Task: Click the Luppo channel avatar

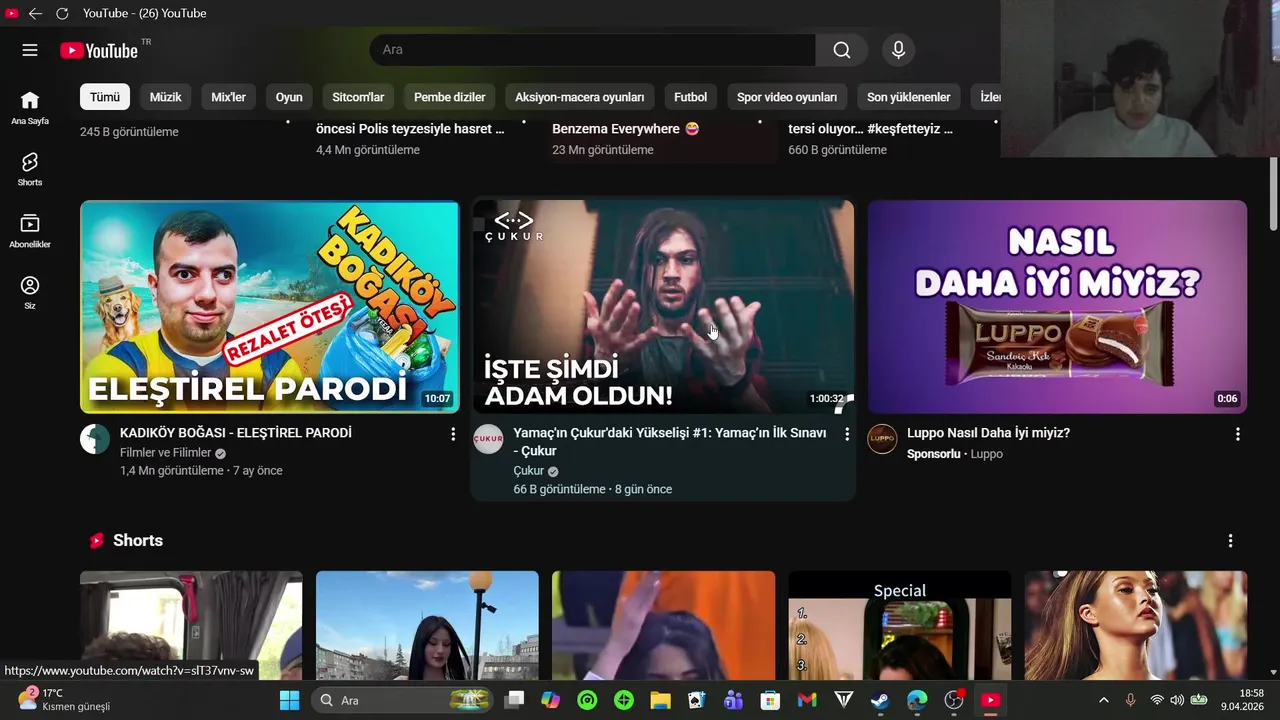Action: click(882, 439)
